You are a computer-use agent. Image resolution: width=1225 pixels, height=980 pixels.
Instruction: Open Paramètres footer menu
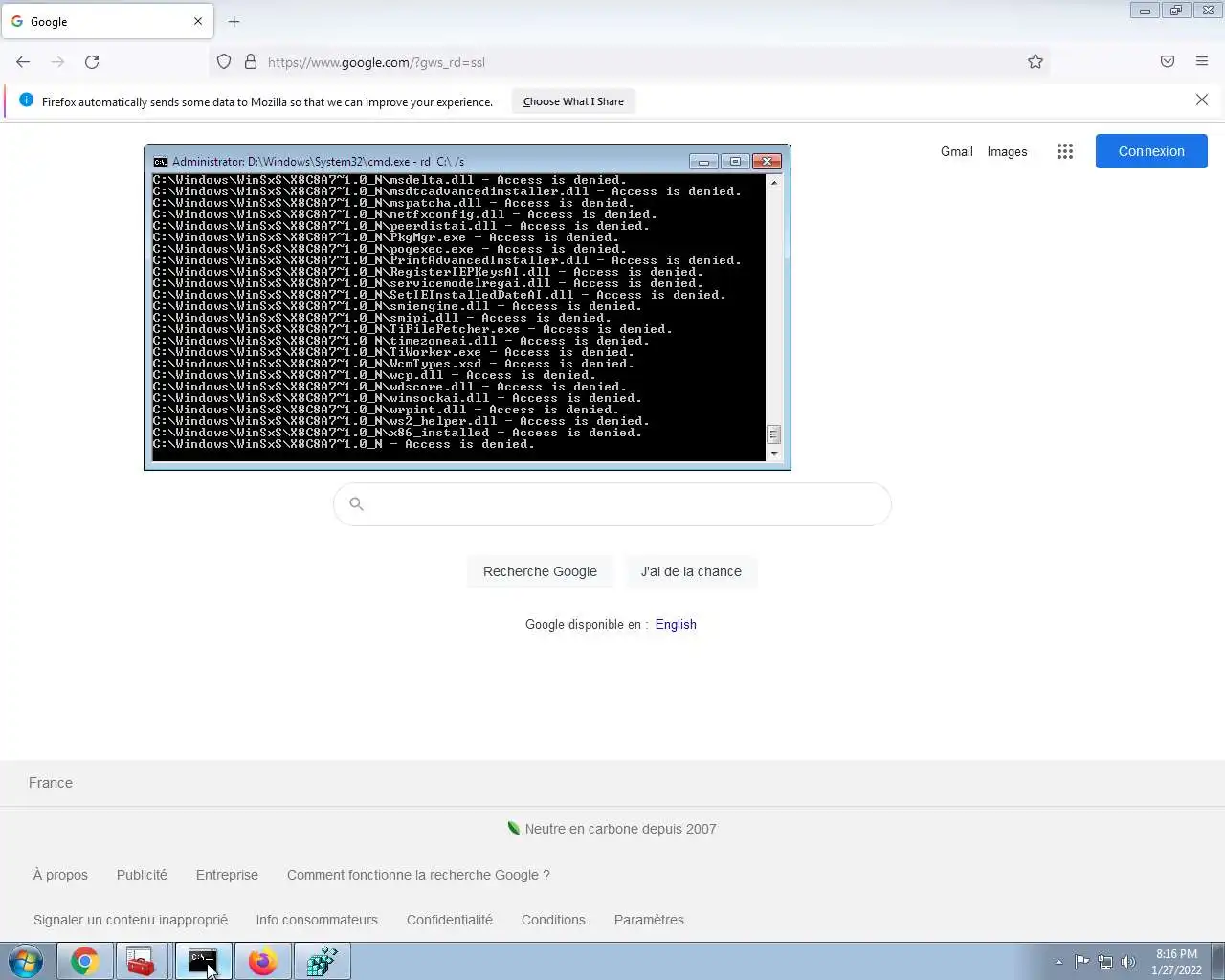(x=649, y=920)
